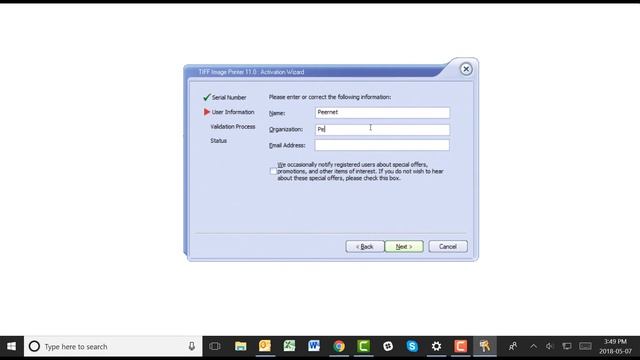
Task: Click the keys activation icon in taskbar
Action: (485, 347)
